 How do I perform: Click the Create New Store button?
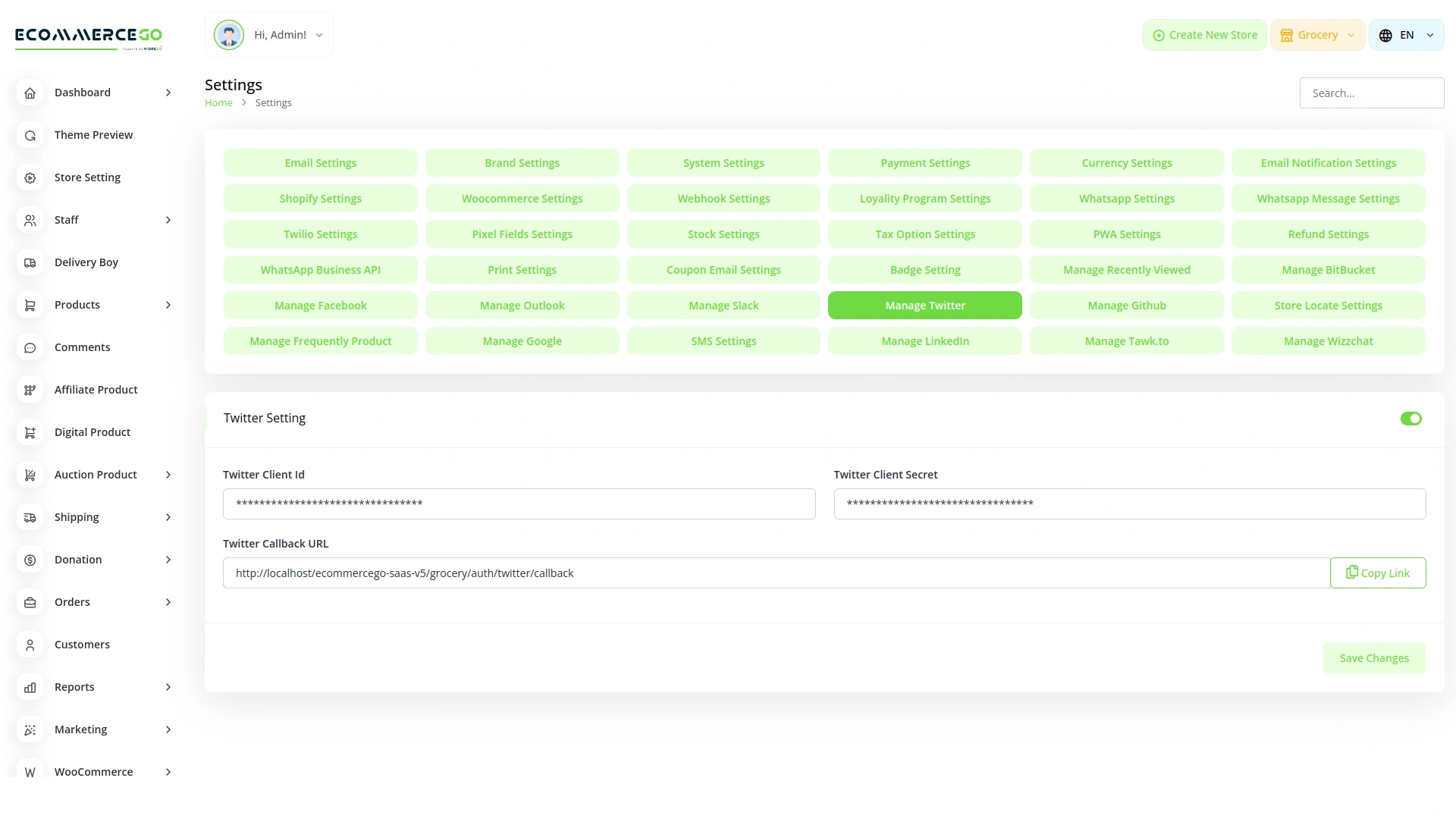(1204, 34)
